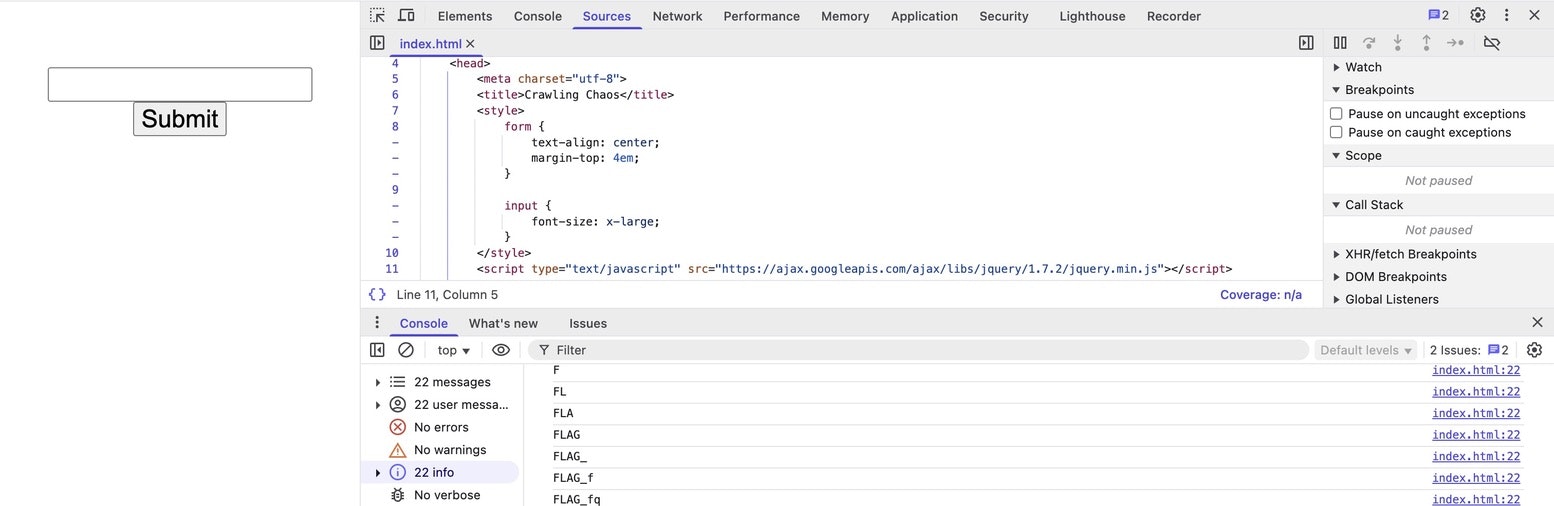Expand the Watch section
The image size is (1554, 506).
[x=1337, y=67]
